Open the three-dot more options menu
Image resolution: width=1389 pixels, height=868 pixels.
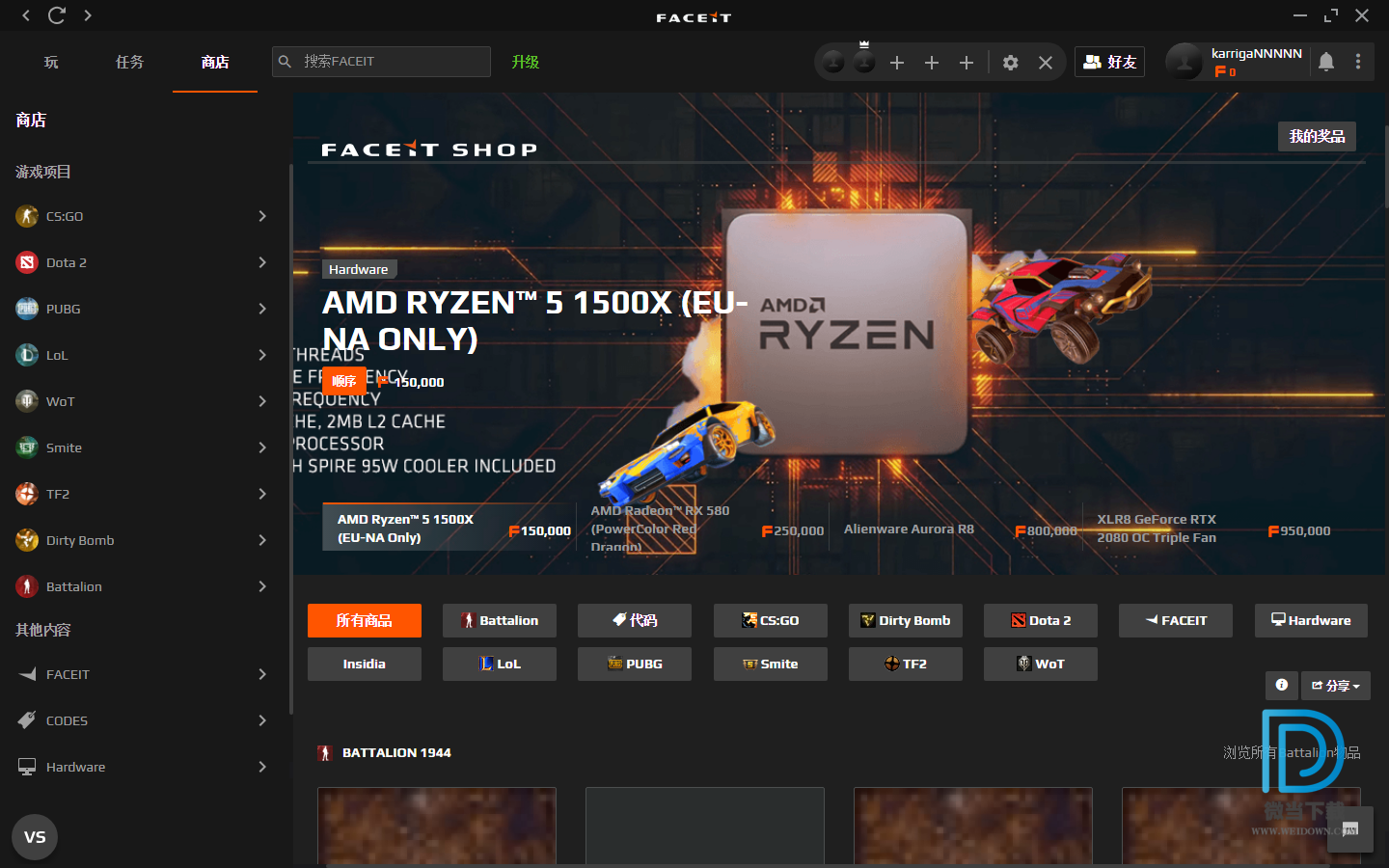[1358, 62]
